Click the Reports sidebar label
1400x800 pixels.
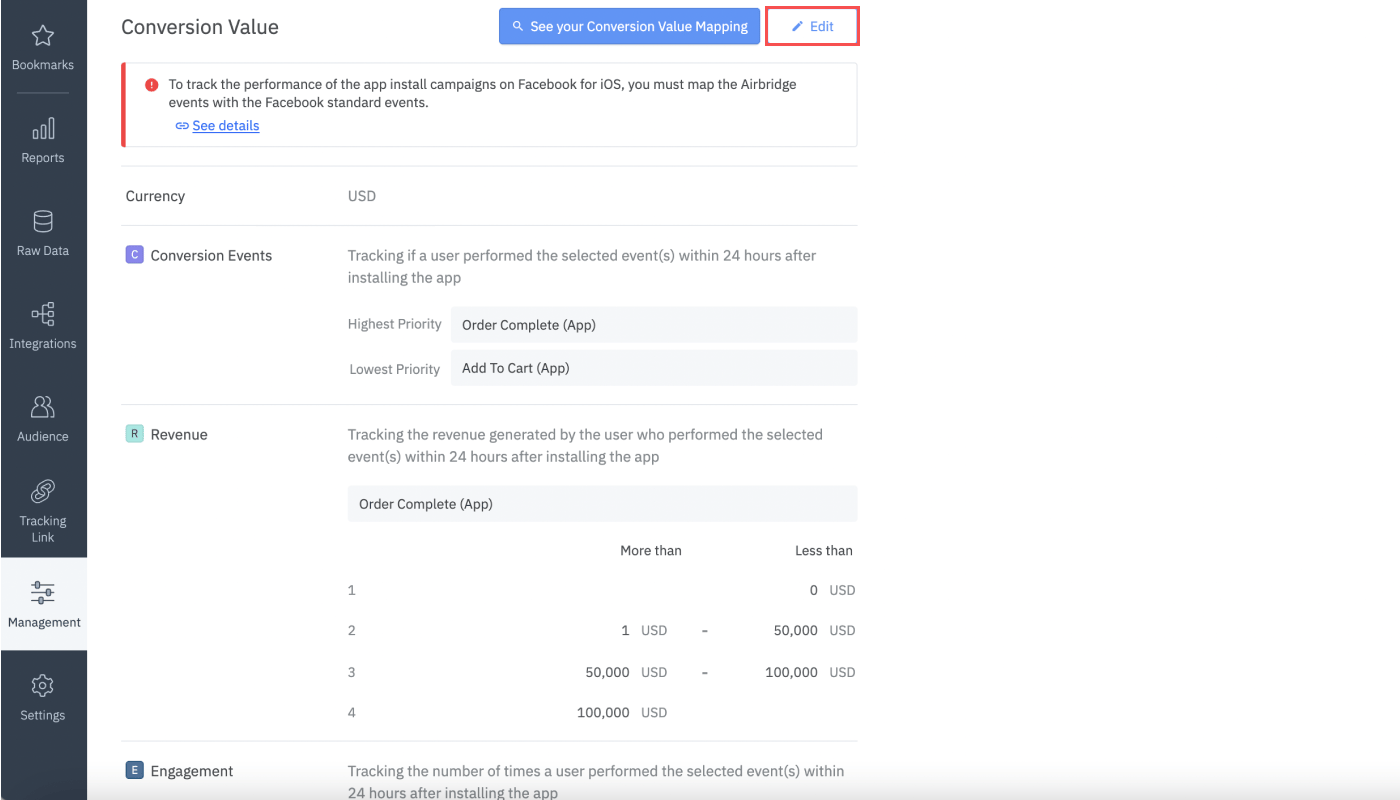point(43,158)
